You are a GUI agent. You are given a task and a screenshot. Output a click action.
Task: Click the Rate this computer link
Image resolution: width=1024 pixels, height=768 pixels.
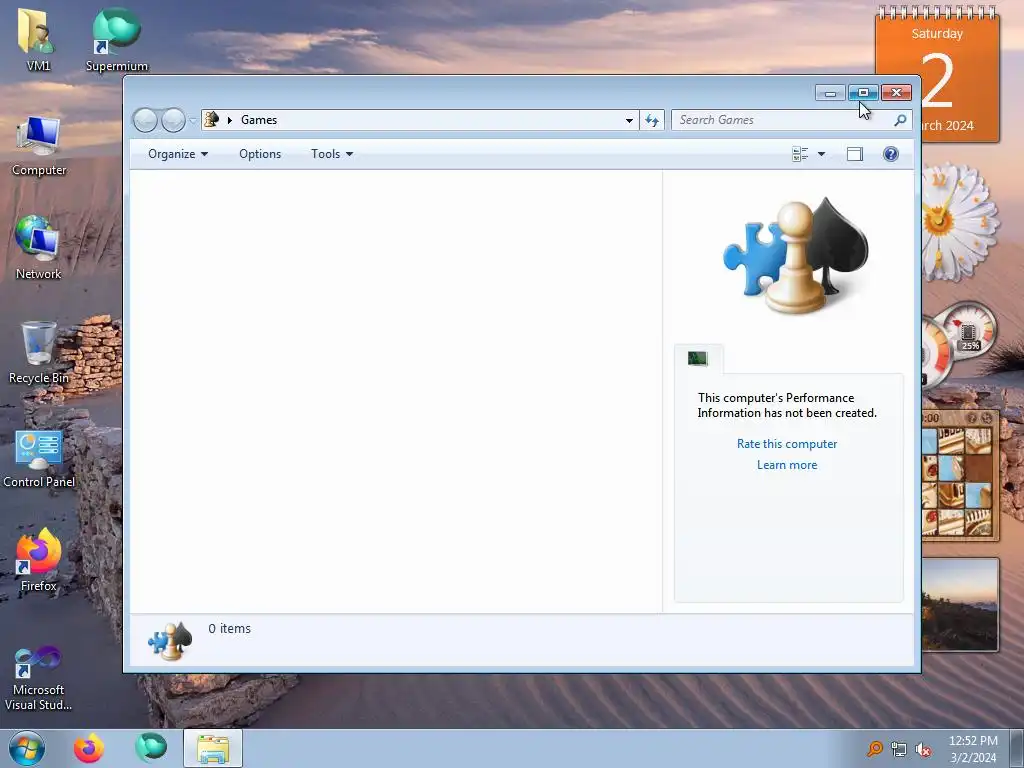(787, 444)
